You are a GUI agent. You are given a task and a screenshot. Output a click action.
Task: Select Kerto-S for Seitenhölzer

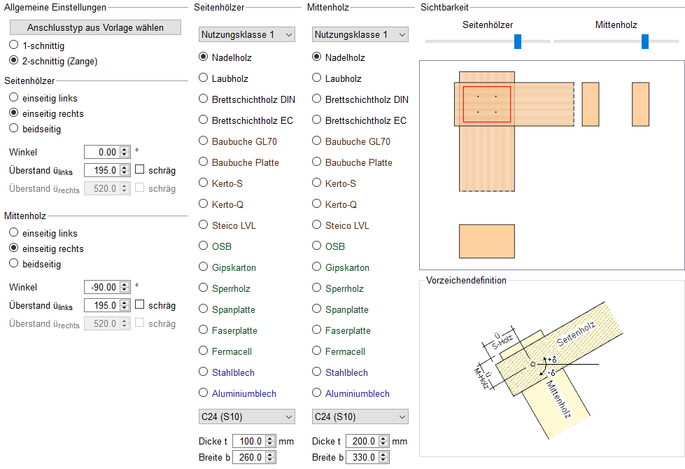[x=205, y=183]
